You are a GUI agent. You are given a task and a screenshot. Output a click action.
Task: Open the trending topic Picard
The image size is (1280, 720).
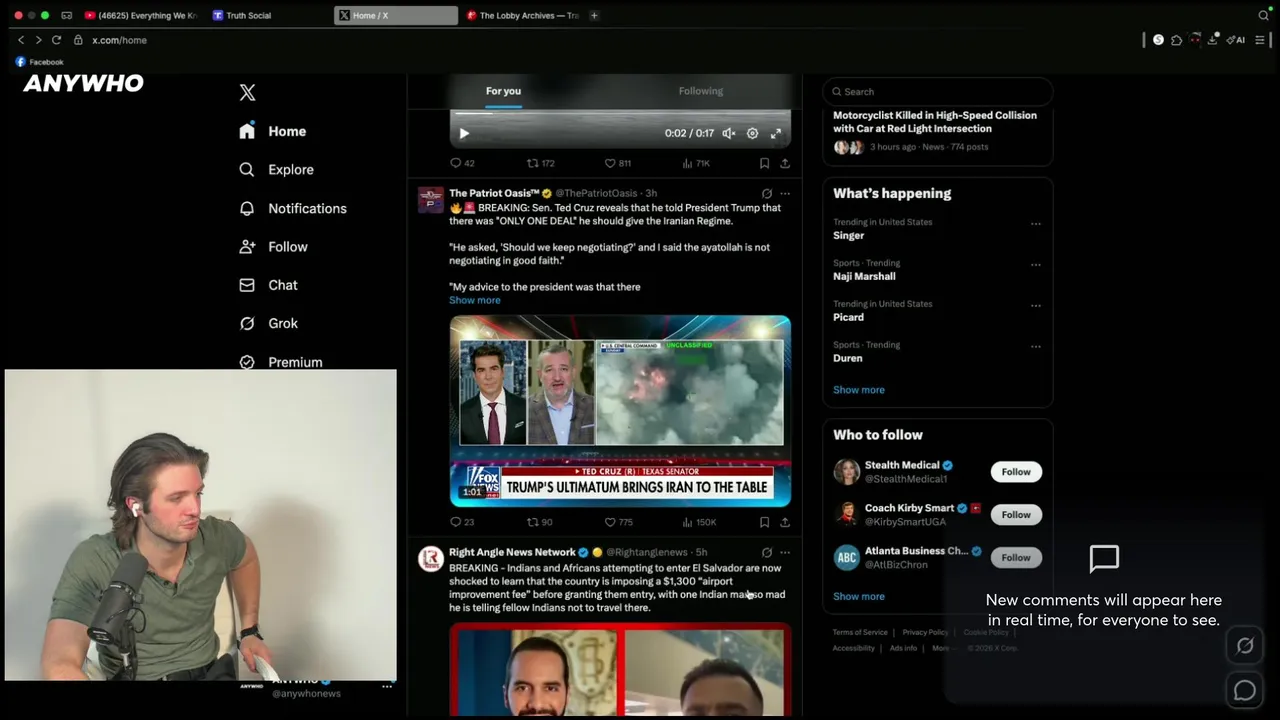[x=848, y=317]
